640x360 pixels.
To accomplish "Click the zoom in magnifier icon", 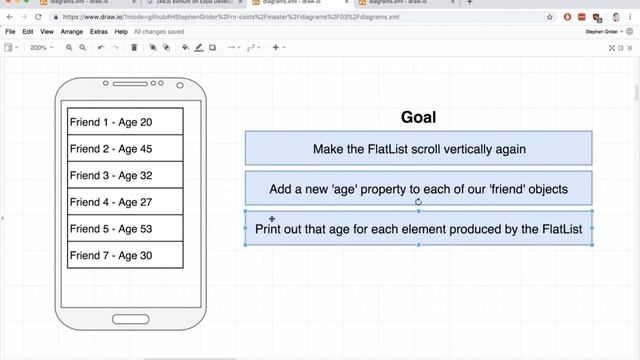I will (x=69, y=48).
